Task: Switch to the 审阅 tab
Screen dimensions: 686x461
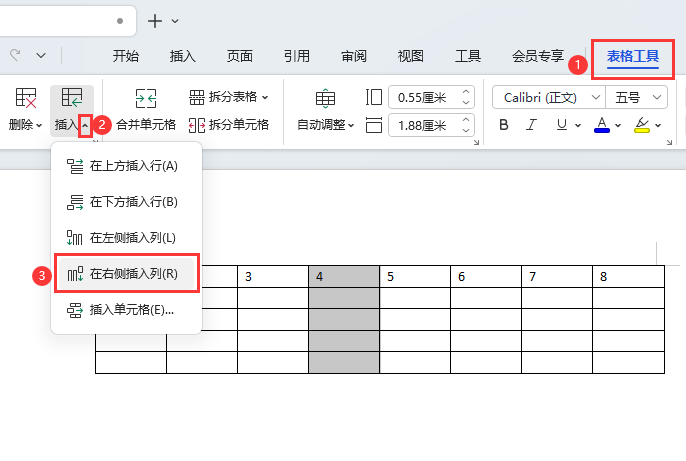Action: tap(354, 56)
